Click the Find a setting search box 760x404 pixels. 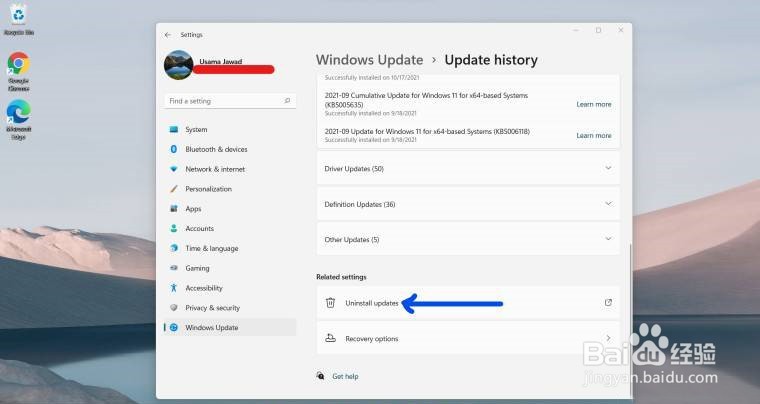(230, 101)
